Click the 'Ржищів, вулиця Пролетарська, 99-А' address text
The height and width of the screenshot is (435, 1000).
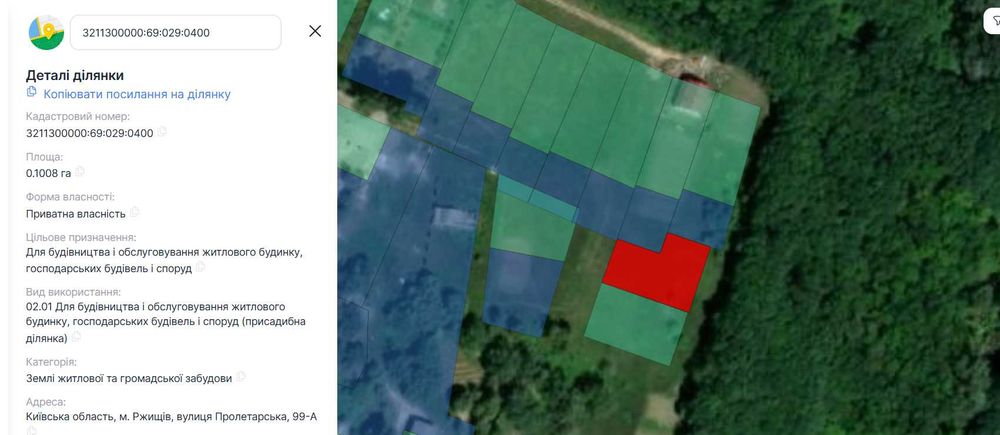coord(217,417)
